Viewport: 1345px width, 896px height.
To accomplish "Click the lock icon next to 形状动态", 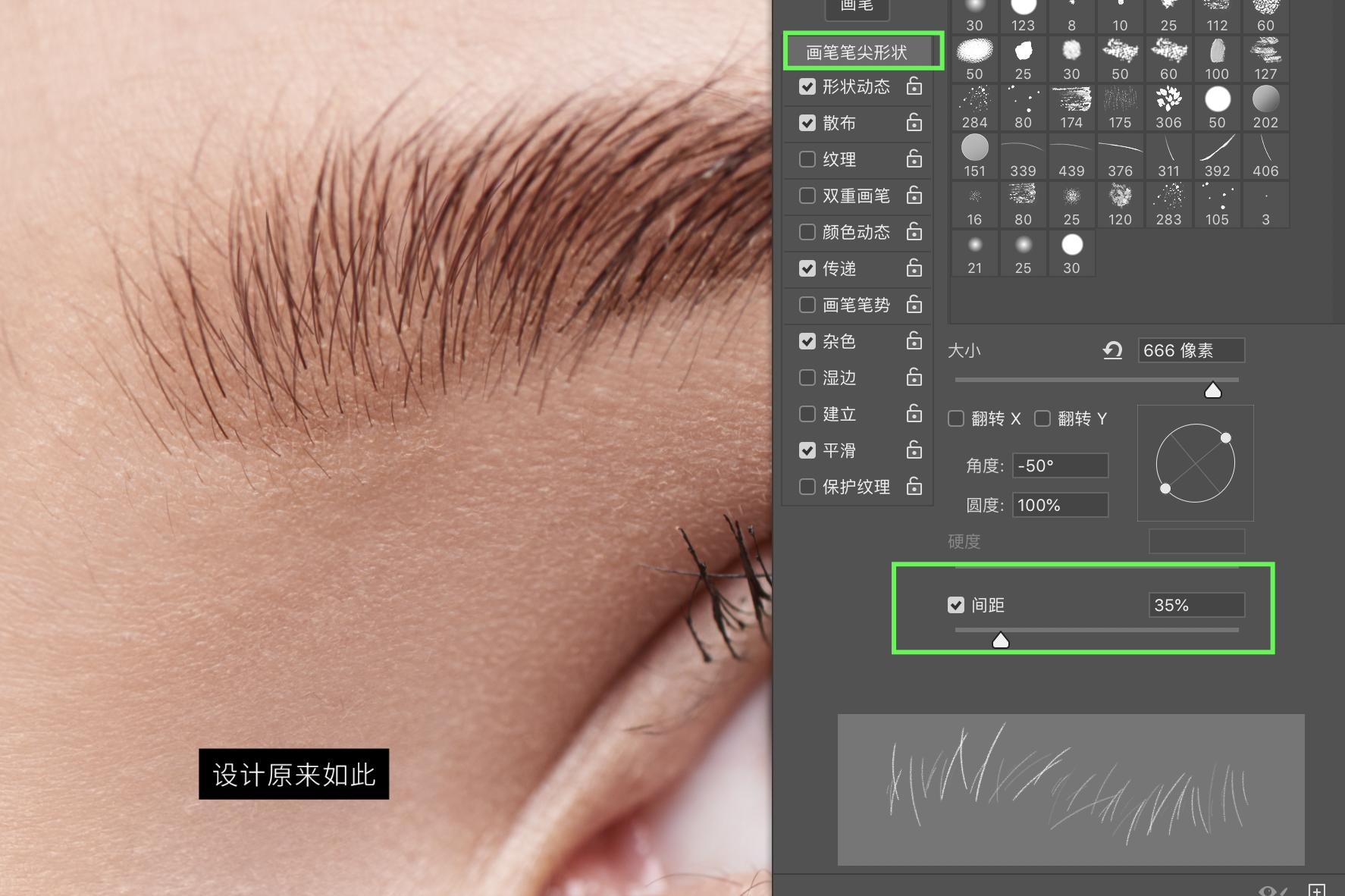I will pyautogui.click(x=914, y=86).
